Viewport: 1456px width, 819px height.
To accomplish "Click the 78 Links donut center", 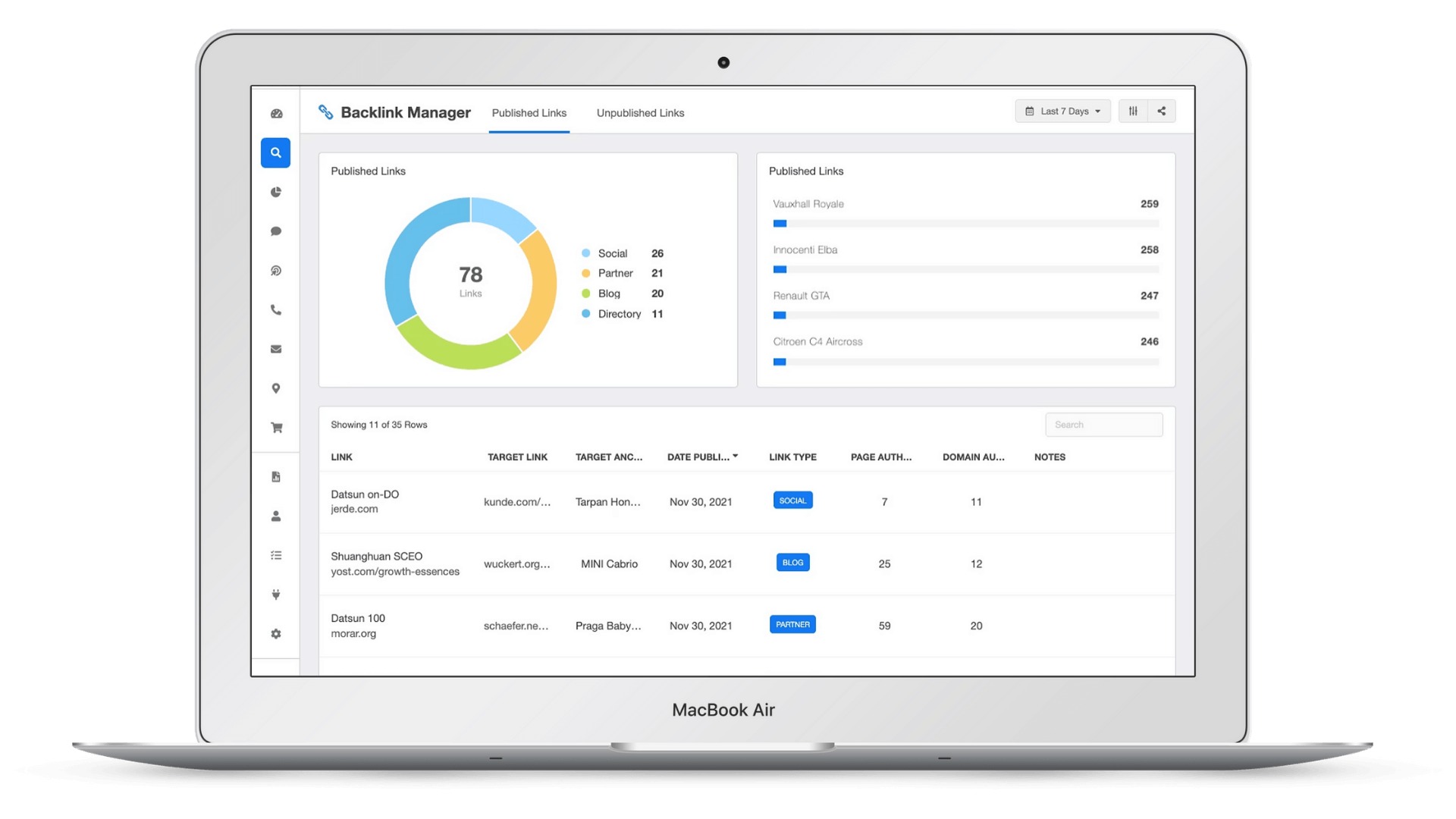I will coord(471,281).
